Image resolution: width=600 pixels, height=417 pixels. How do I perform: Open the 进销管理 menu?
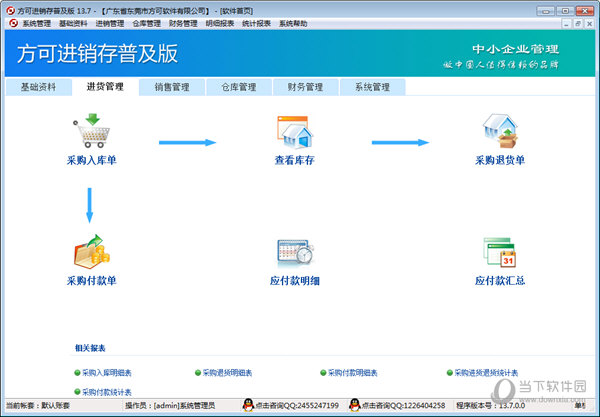(110, 24)
